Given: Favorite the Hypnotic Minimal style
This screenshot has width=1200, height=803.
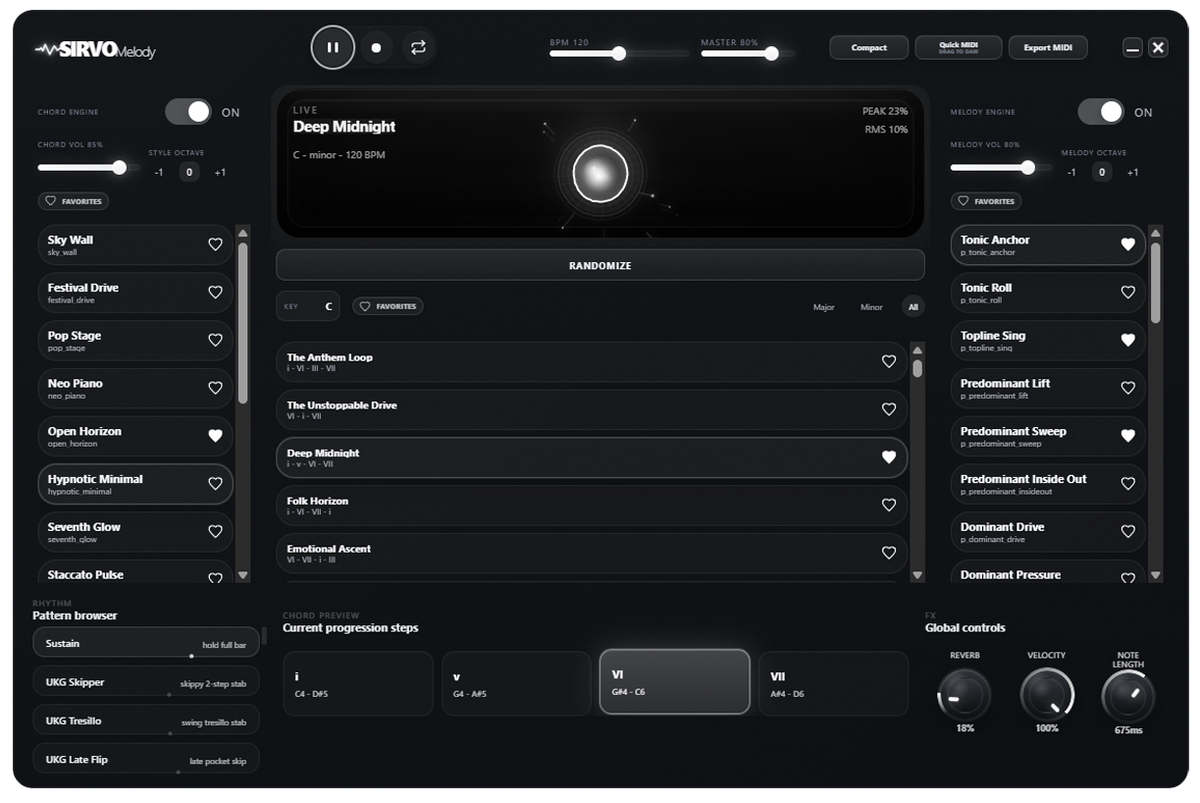Looking at the screenshot, I should pyautogui.click(x=215, y=484).
